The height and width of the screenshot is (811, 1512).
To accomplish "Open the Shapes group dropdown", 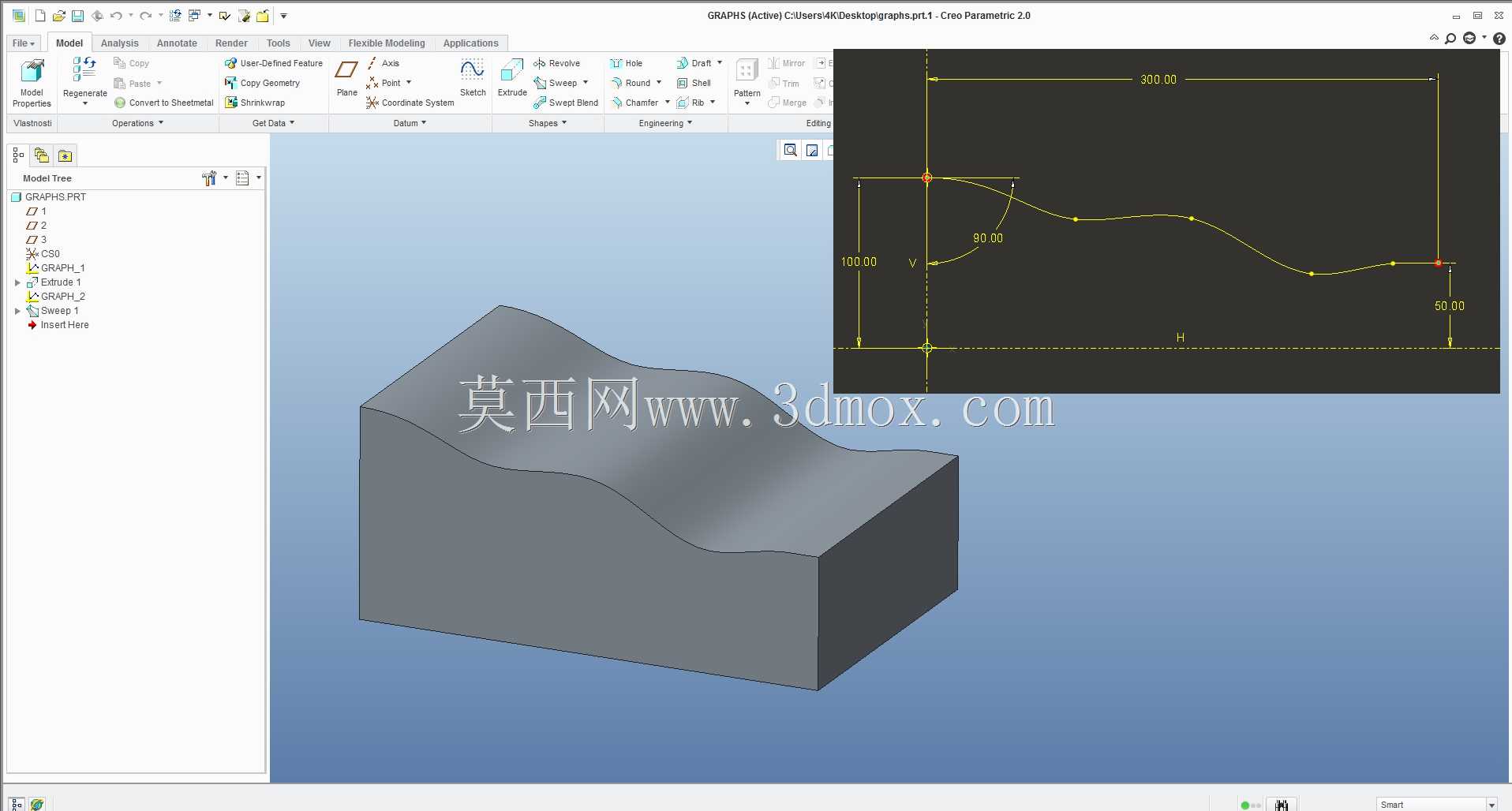I will point(548,123).
